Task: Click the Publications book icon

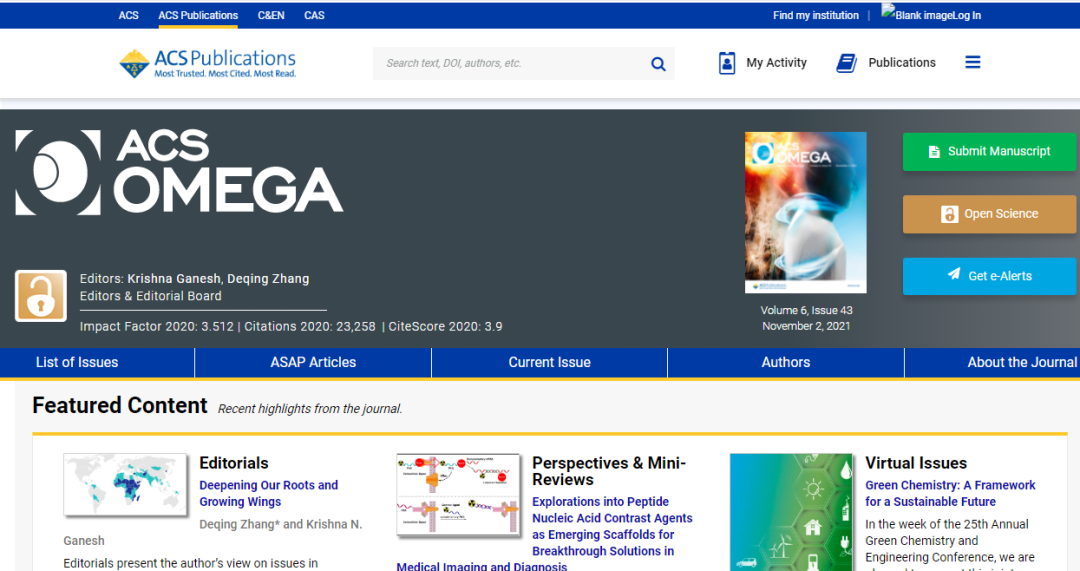Action: 847,63
